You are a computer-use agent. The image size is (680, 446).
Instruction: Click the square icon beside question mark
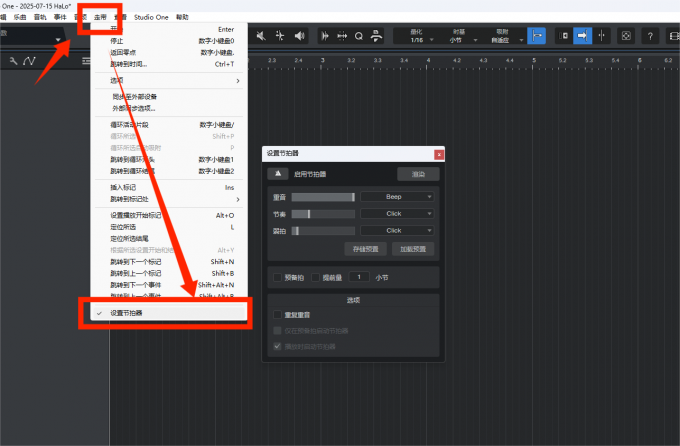pyautogui.click(x=626, y=36)
